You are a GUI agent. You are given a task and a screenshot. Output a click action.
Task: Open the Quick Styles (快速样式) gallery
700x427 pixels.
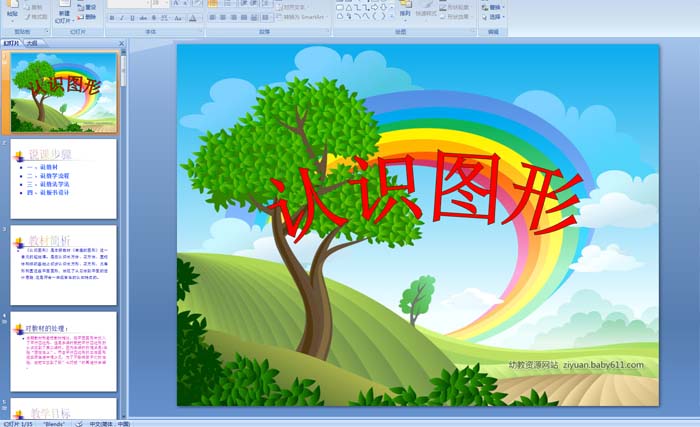pos(426,11)
